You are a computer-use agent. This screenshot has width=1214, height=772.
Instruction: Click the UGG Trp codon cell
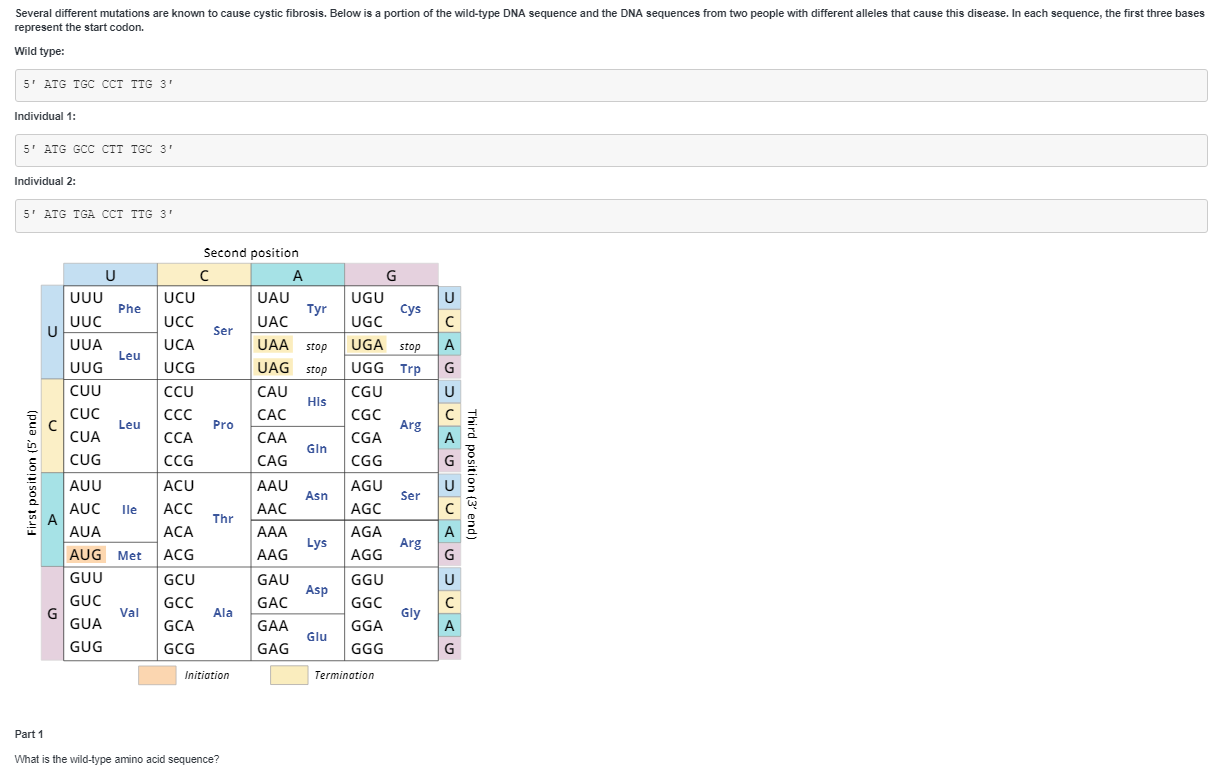point(366,368)
